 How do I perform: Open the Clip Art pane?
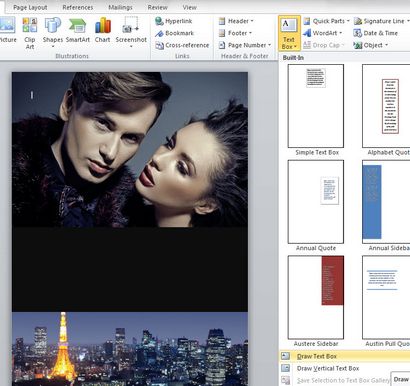pyautogui.click(x=30, y=33)
